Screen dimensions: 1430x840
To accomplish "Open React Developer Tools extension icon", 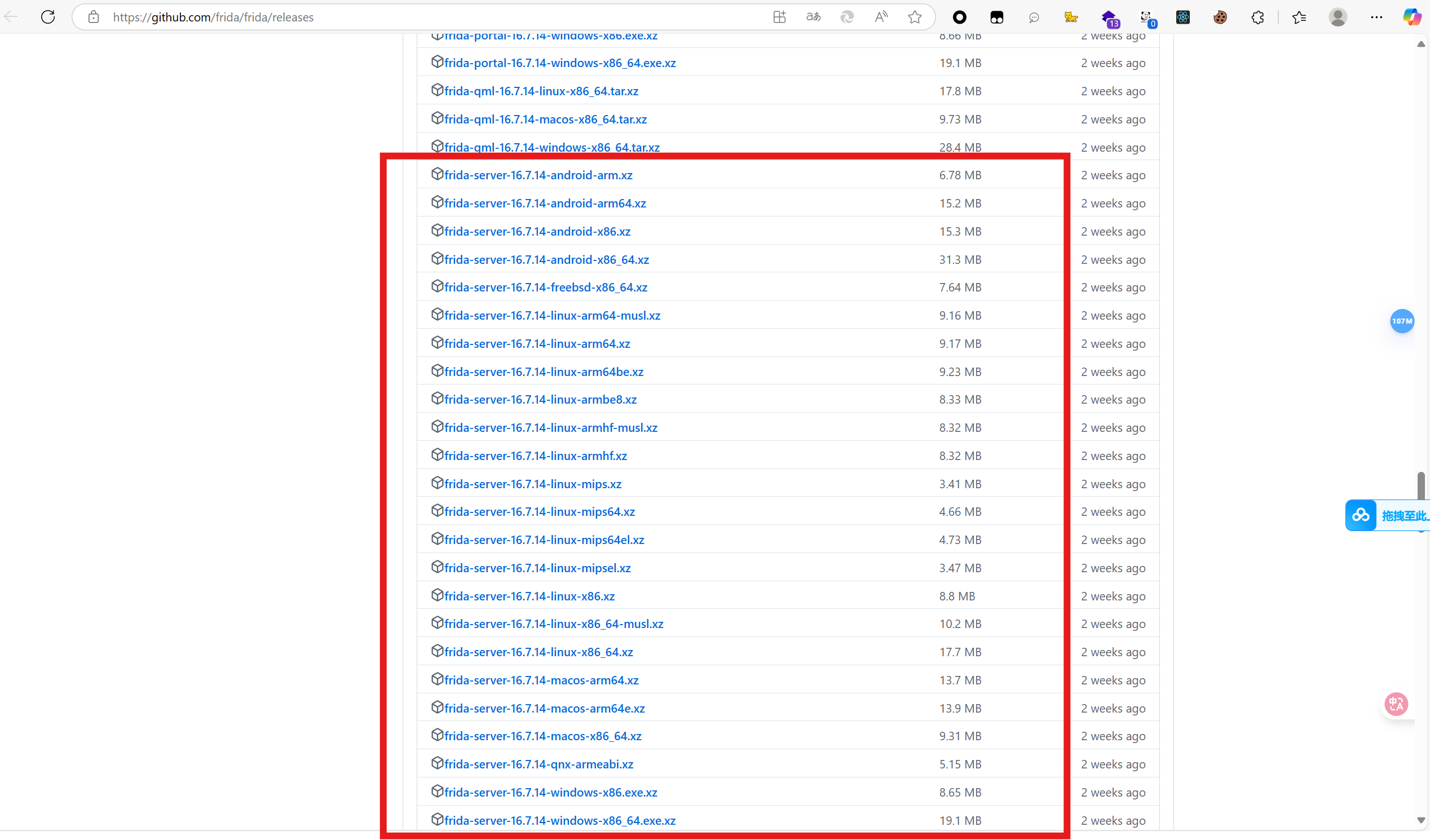I will point(1183,17).
